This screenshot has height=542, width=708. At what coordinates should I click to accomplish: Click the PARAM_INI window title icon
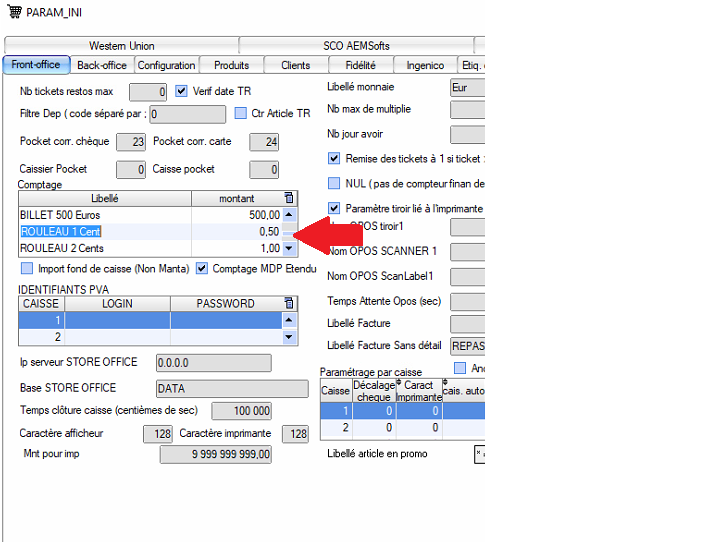pyautogui.click(x=12, y=11)
